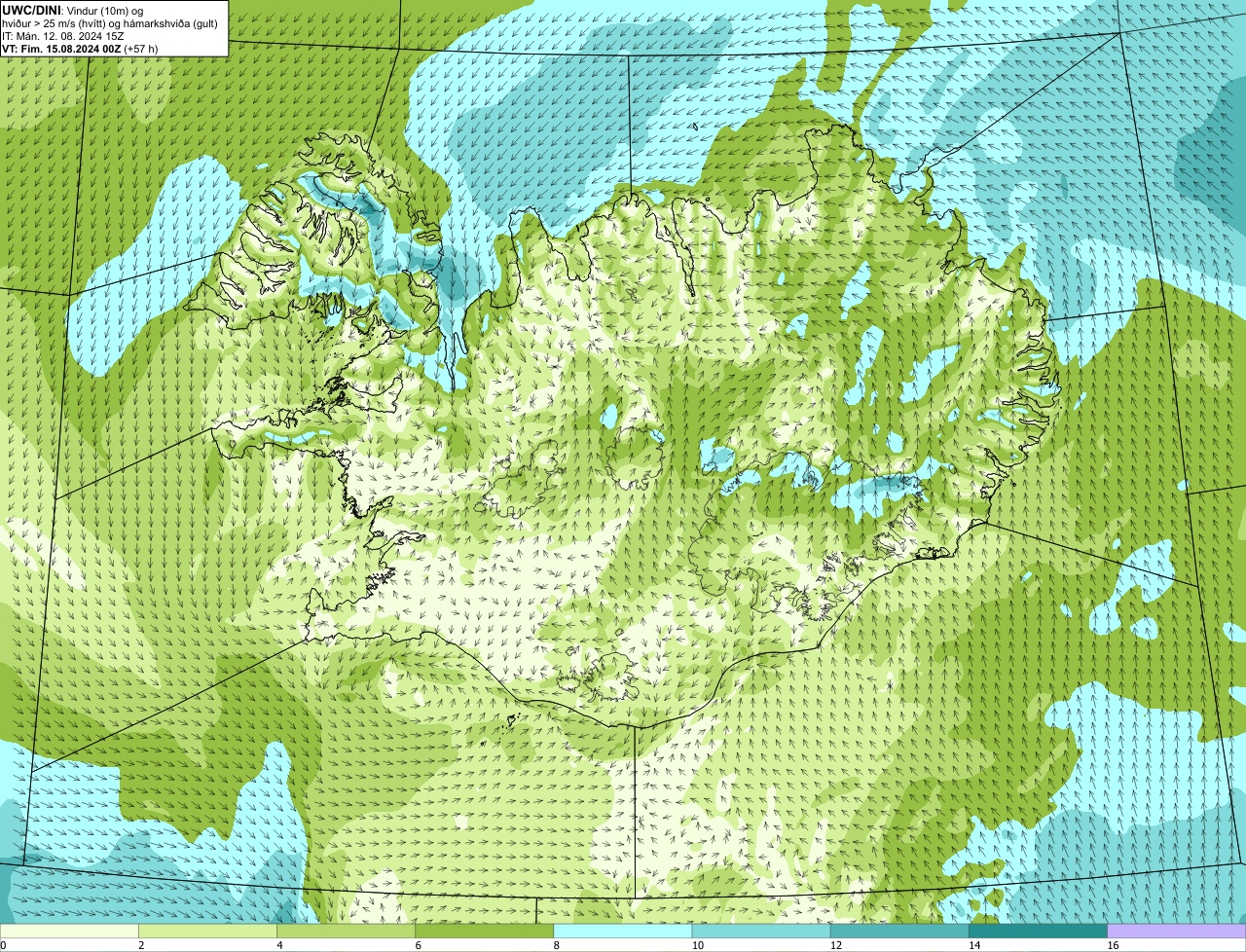Click the 4–6 m/s green legend swatch
1246x952 pixels.
[347, 932]
